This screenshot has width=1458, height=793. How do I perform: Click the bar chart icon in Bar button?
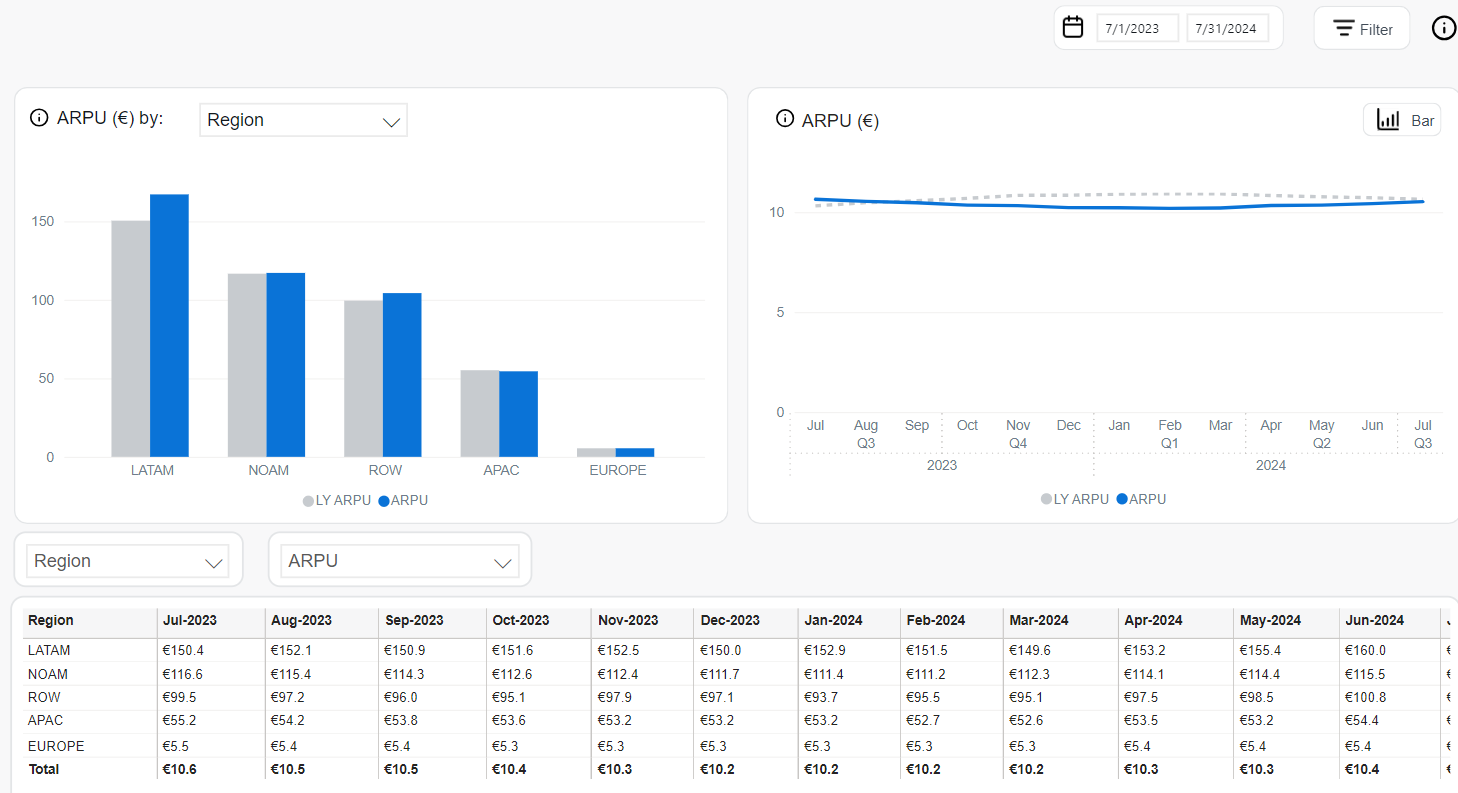pyautogui.click(x=1388, y=120)
